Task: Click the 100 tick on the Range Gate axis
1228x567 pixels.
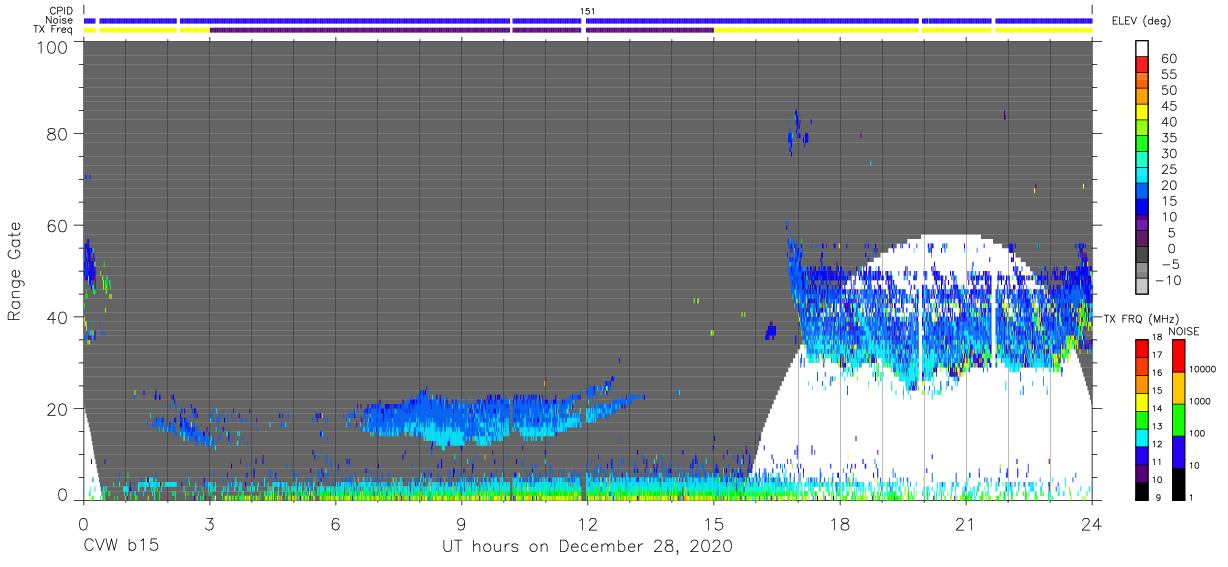Action: [x=53, y=46]
